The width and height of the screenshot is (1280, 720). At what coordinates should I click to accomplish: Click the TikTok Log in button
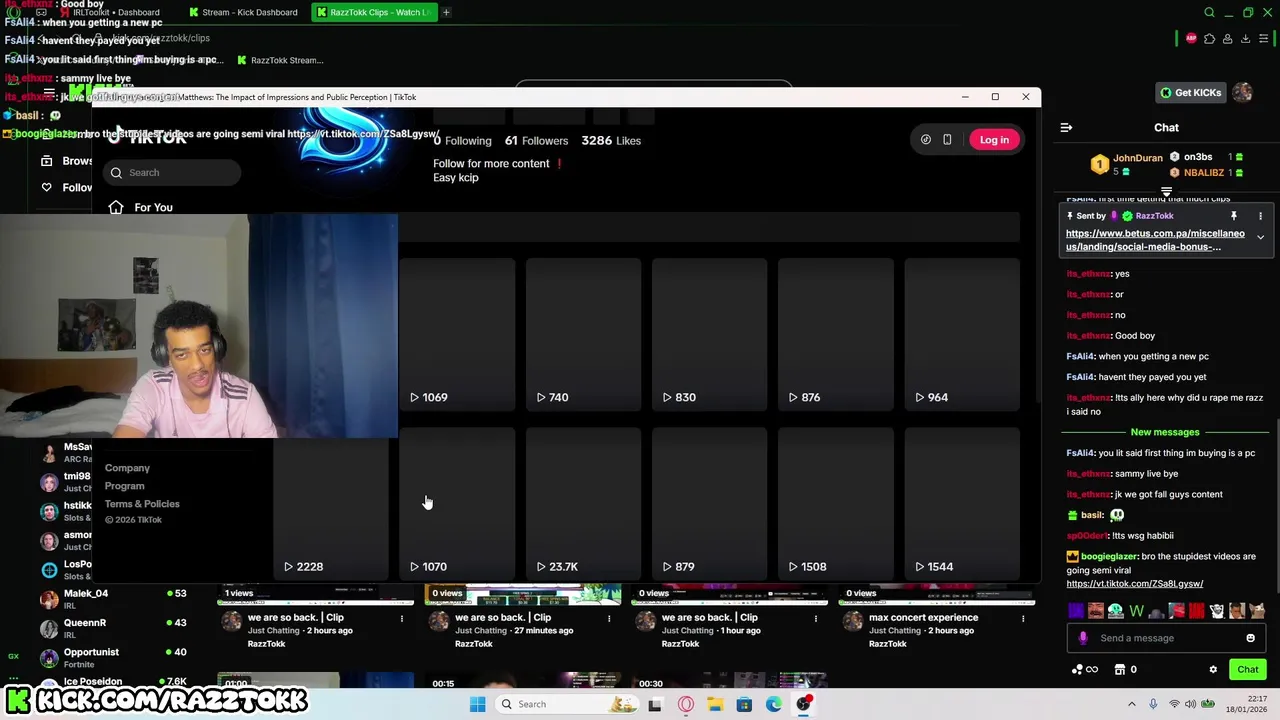(994, 140)
